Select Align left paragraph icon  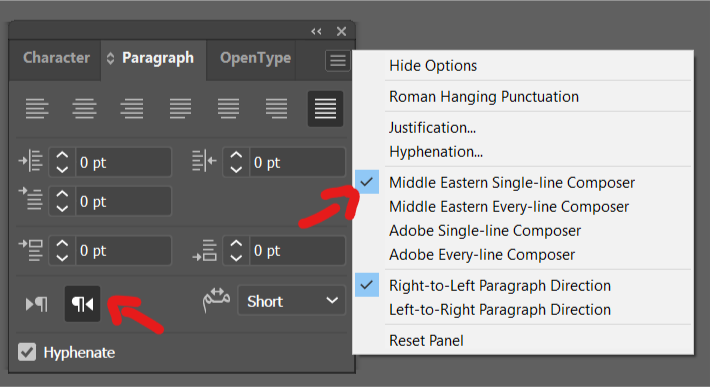click(x=37, y=109)
